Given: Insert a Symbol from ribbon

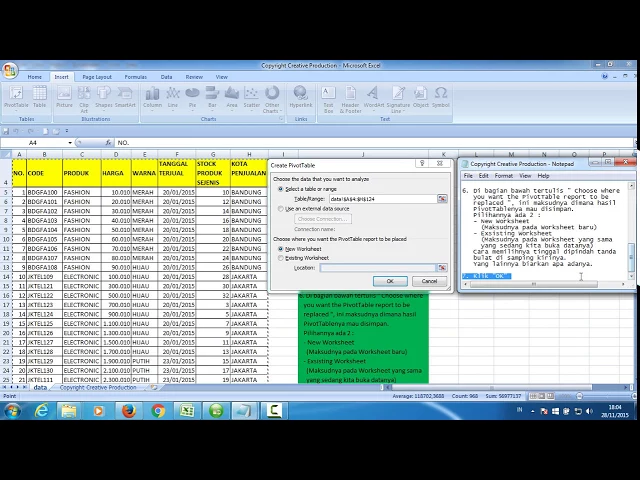Looking at the screenshot, I should (x=441, y=97).
